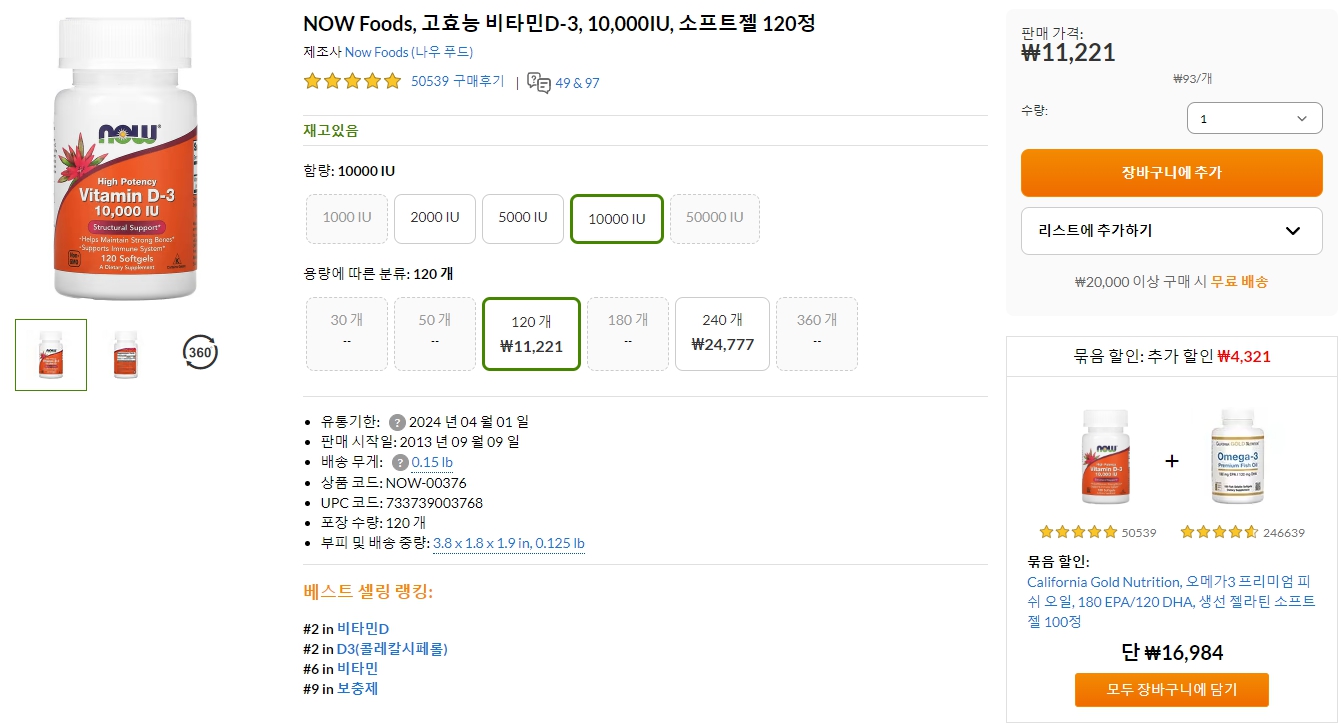Click the 장바구니에 추가 button
The width and height of the screenshot is (1344, 724).
click(x=1171, y=172)
